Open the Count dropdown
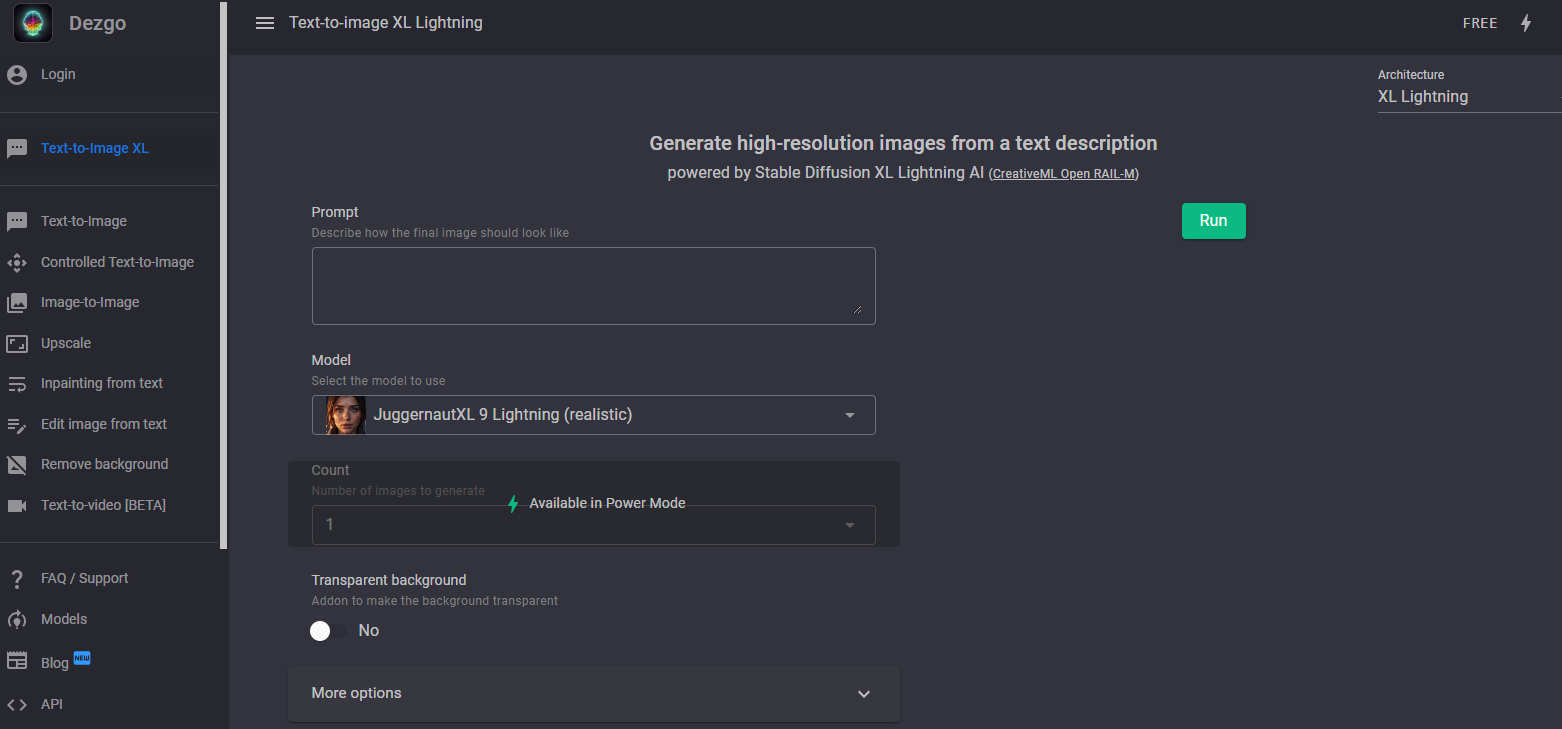Viewport: 1562px width, 729px height. click(x=594, y=525)
